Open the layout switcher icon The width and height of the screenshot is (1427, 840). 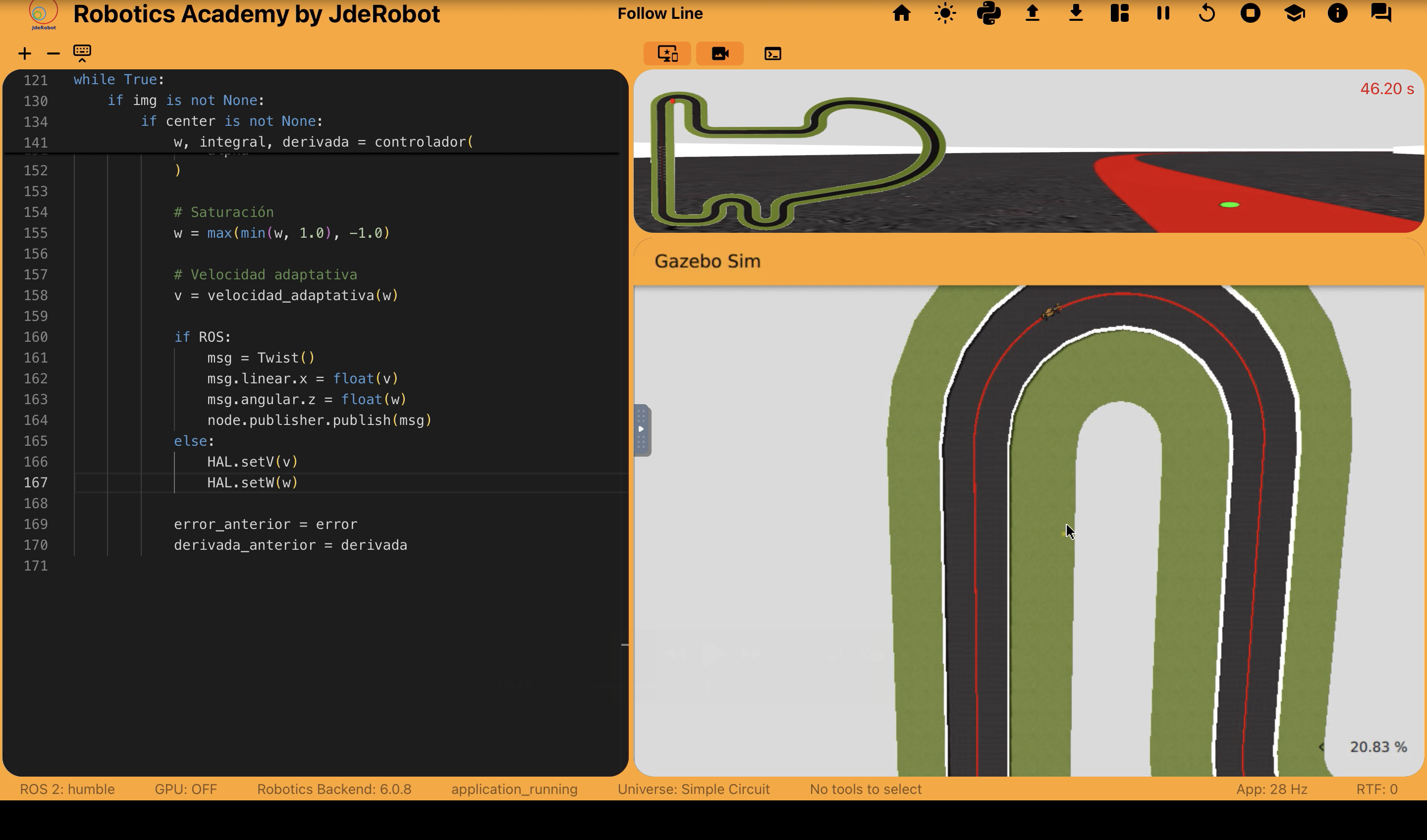(x=1119, y=13)
